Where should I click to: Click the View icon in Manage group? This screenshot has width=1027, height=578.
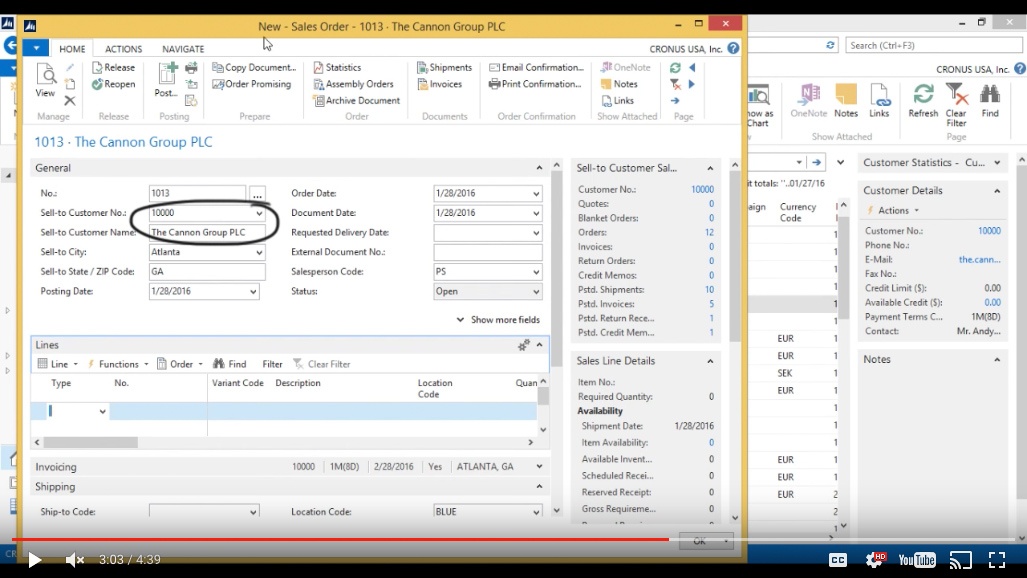coord(45,81)
